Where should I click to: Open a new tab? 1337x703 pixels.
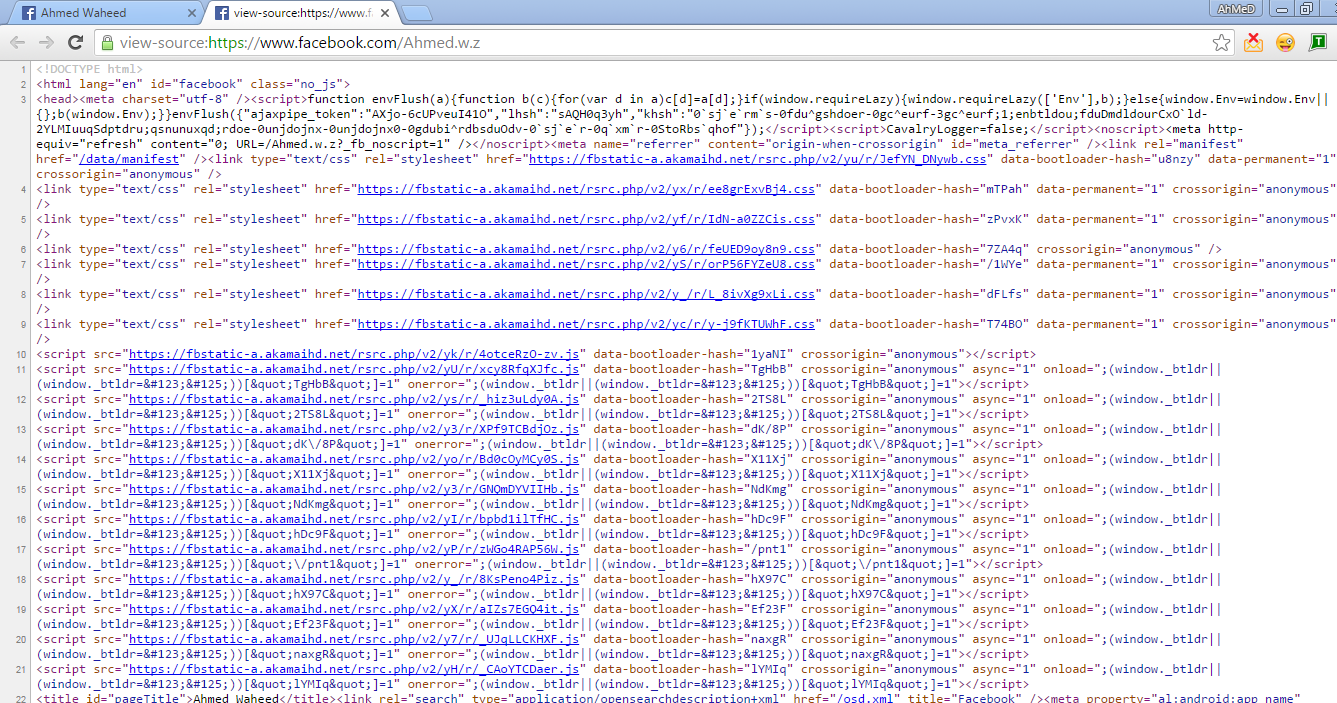[x=418, y=14]
